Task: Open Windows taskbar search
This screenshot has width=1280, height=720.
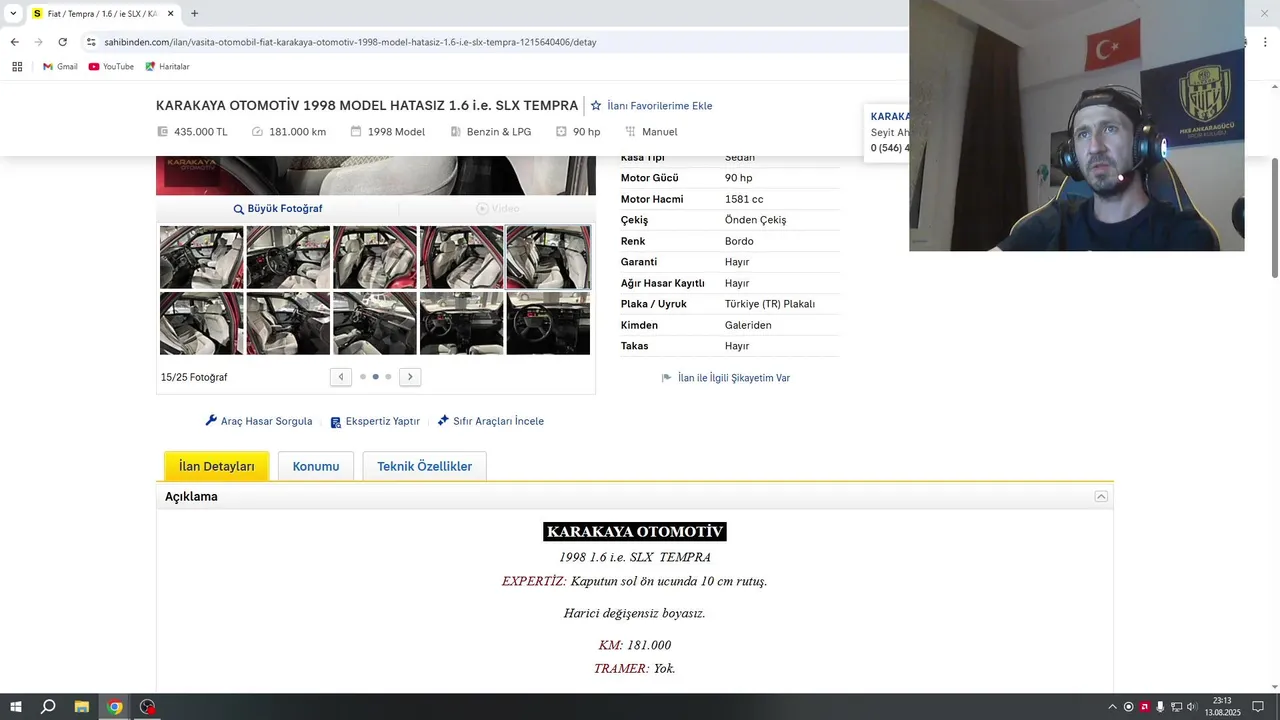Action: coord(48,707)
